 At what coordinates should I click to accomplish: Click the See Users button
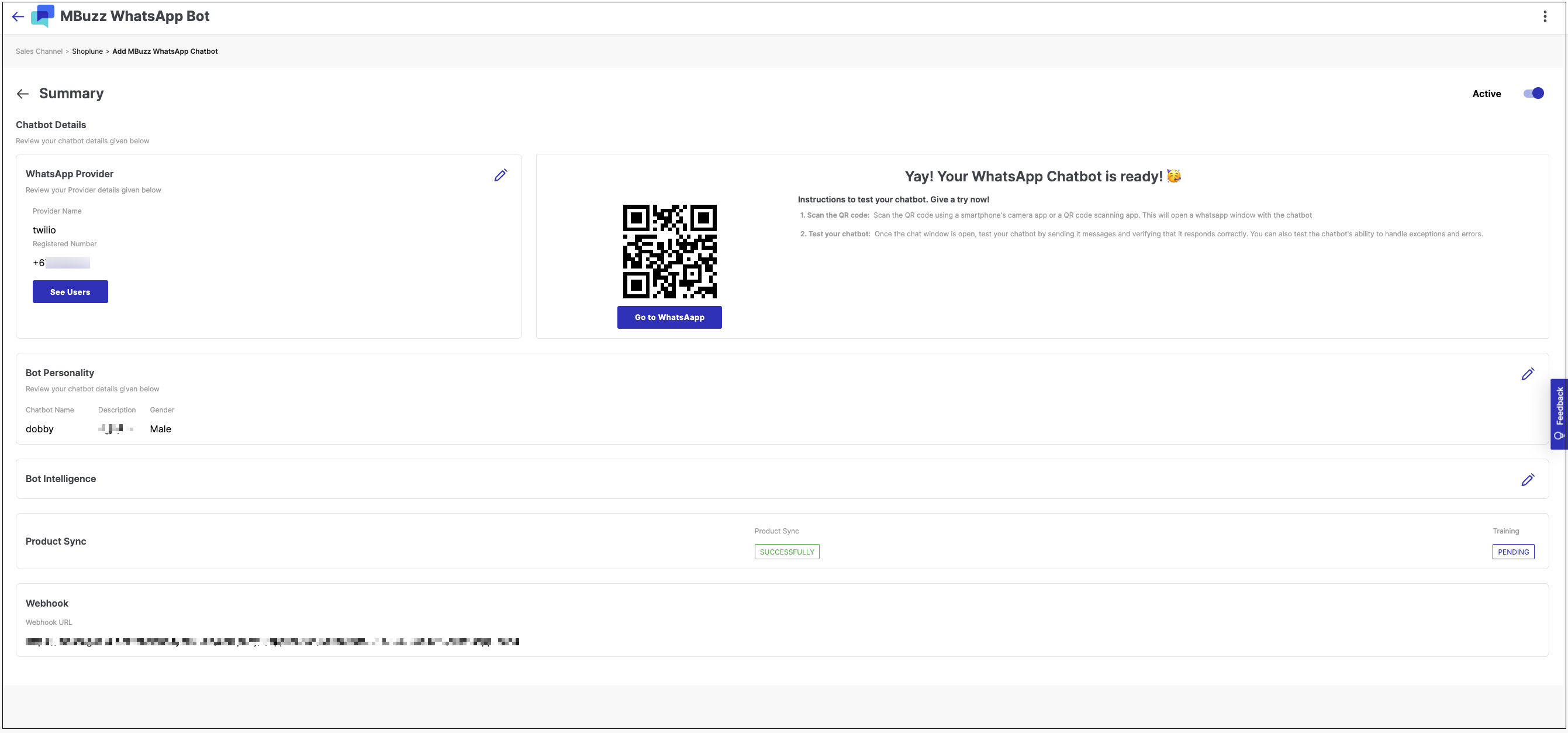(70, 292)
